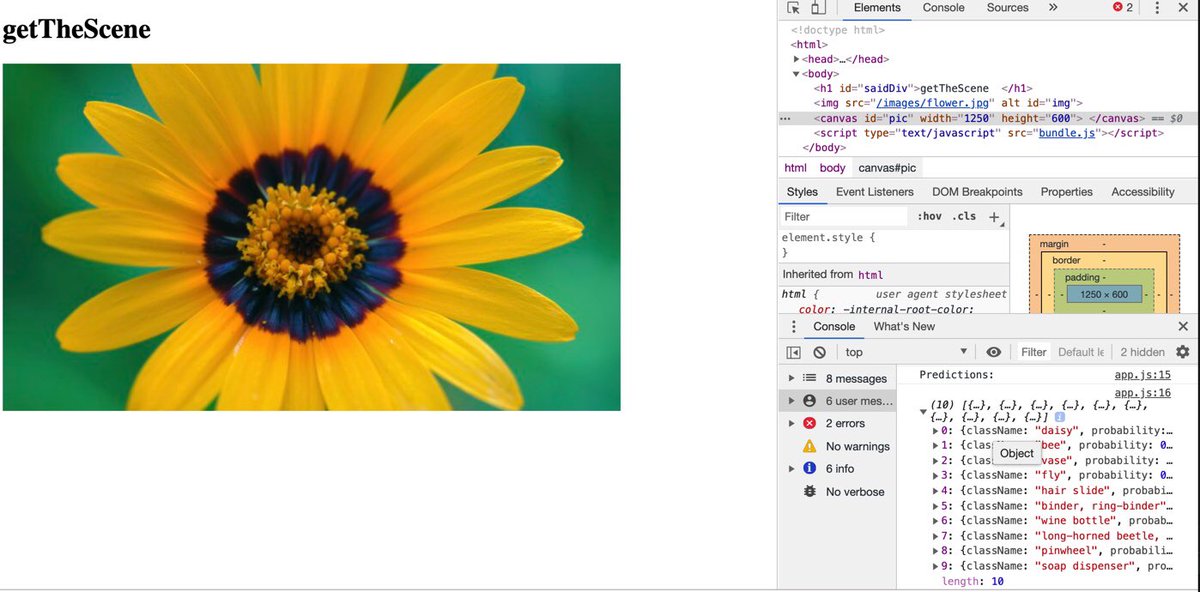1200x592 pixels.
Task: Add a new style rule with plus icon
Action: (x=994, y=217)
